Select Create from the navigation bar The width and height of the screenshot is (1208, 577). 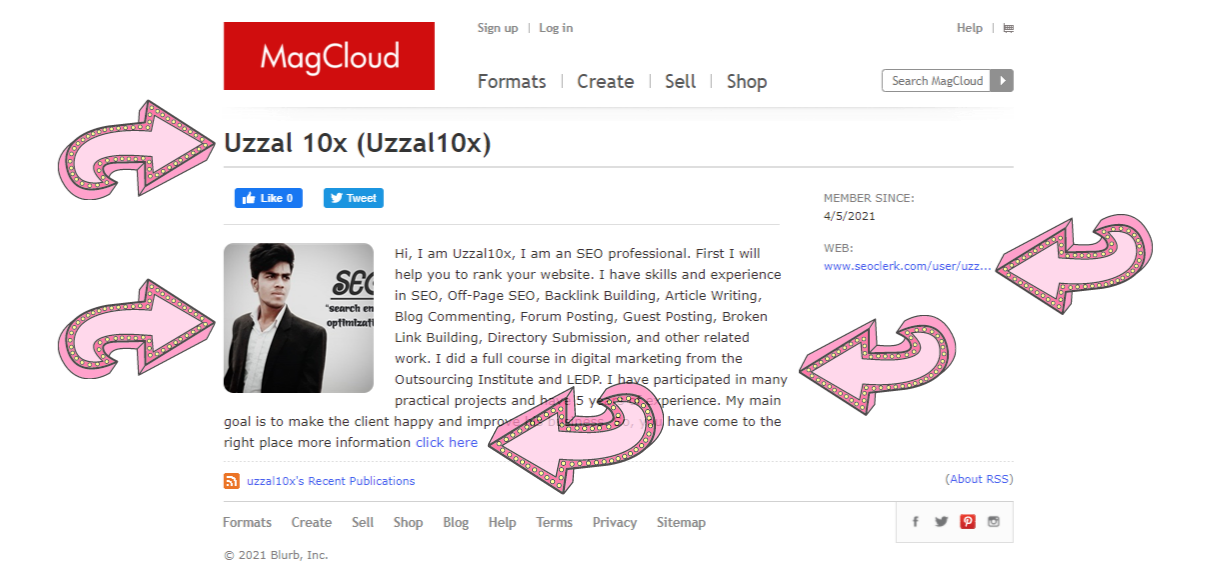pos(605,81)
